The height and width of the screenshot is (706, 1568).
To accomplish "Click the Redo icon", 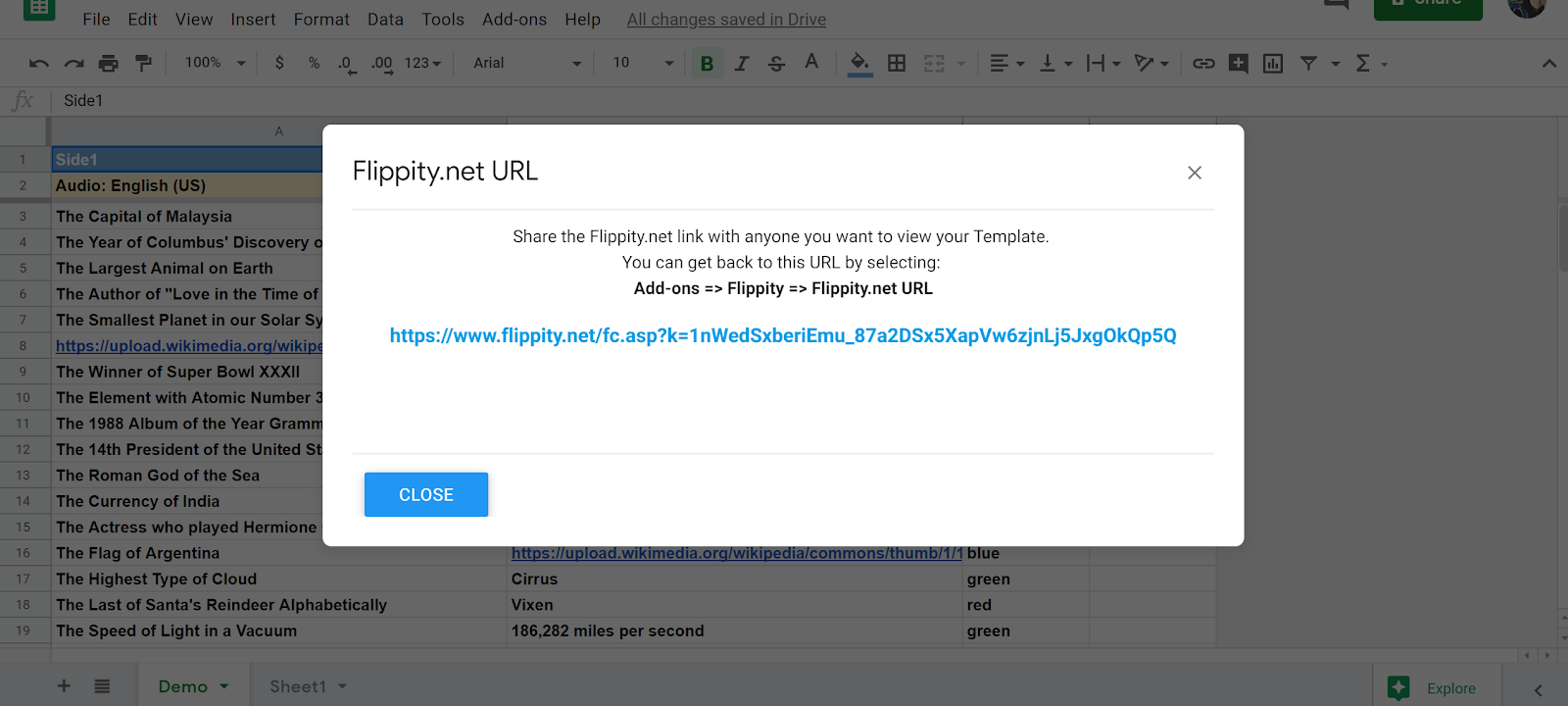I will [73, 64].
